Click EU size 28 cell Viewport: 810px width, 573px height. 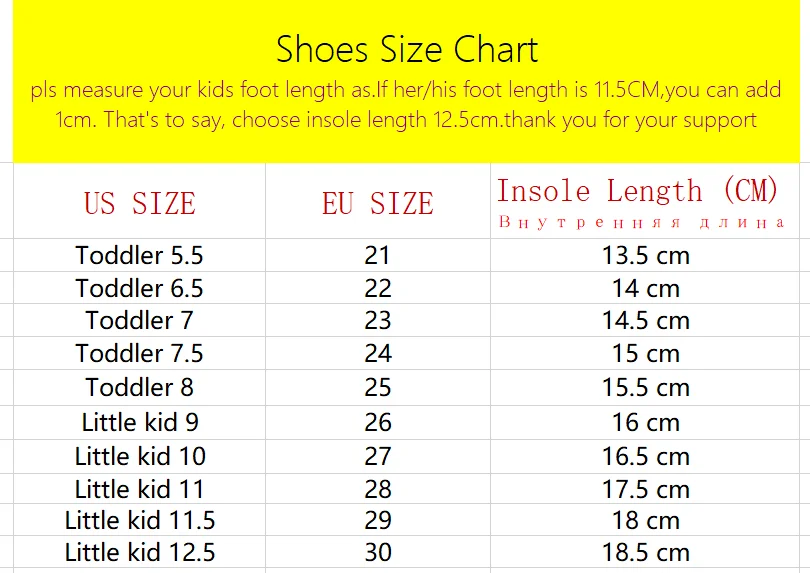point(377,489)
